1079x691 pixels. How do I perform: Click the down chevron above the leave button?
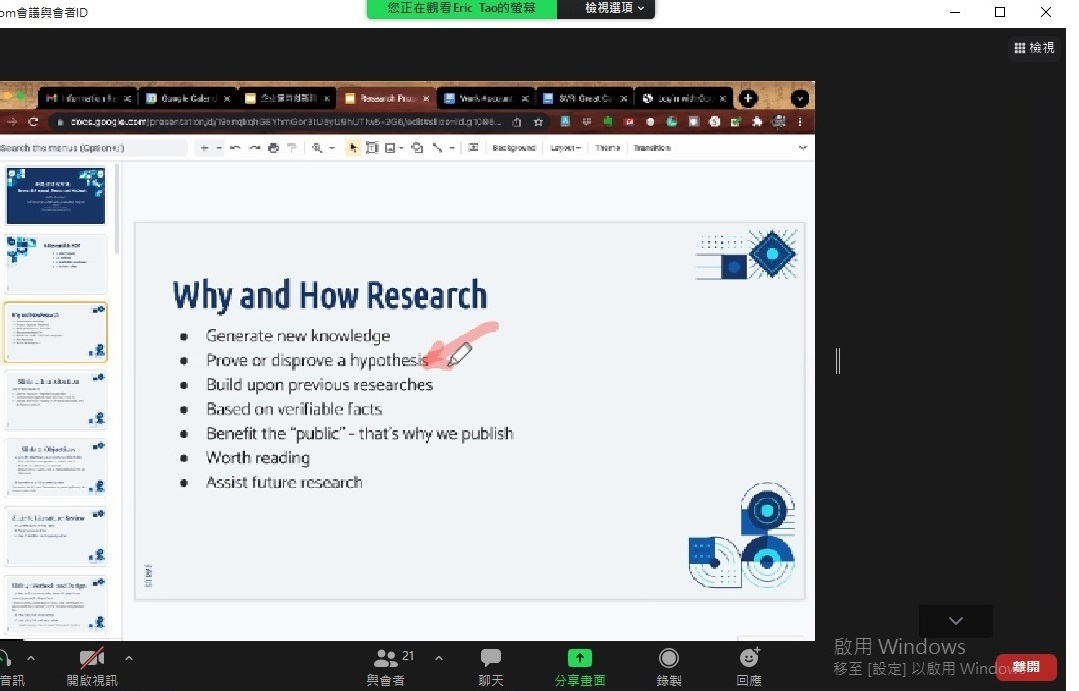(x=955, y=621)
